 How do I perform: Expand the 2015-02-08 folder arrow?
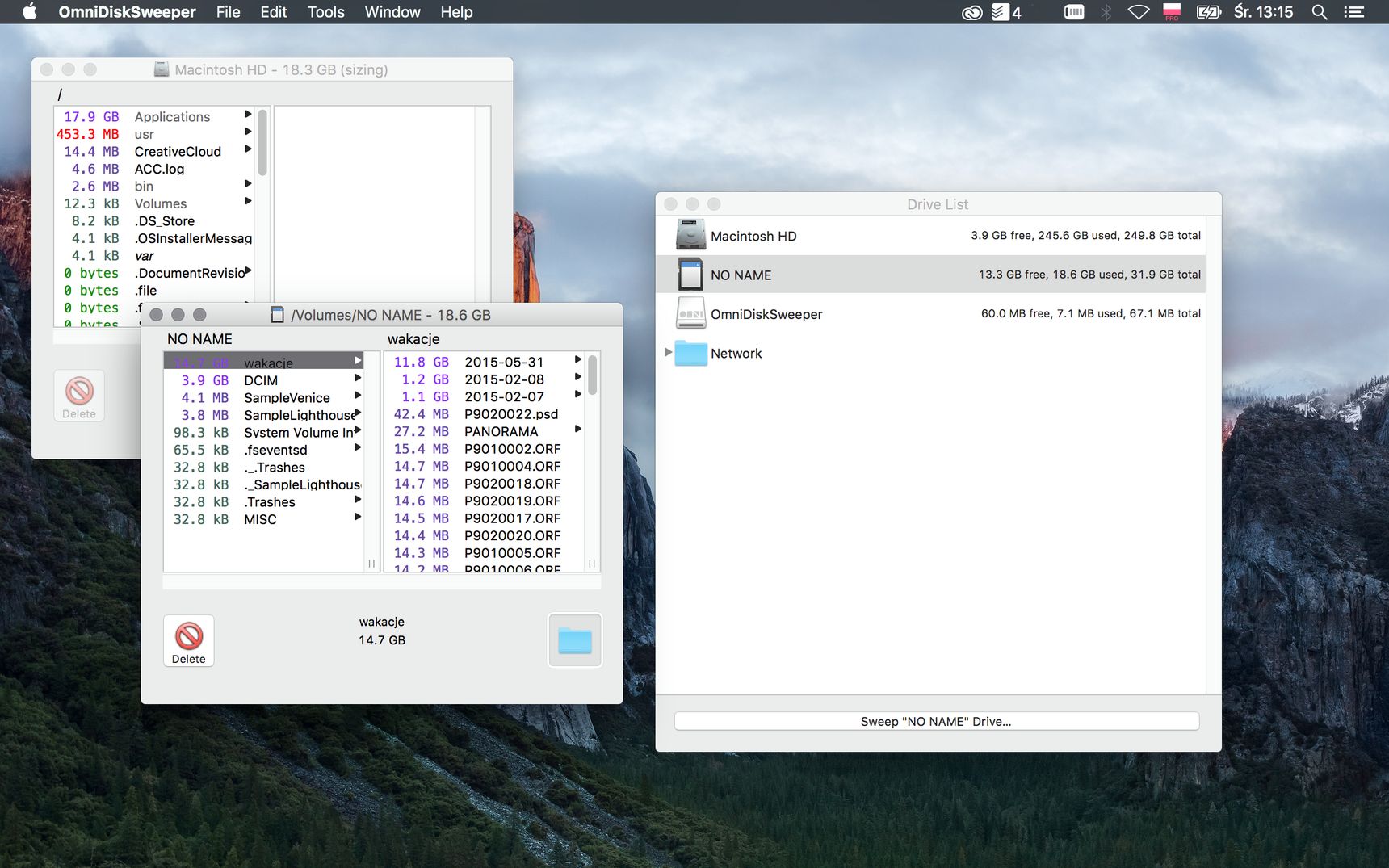577,377
